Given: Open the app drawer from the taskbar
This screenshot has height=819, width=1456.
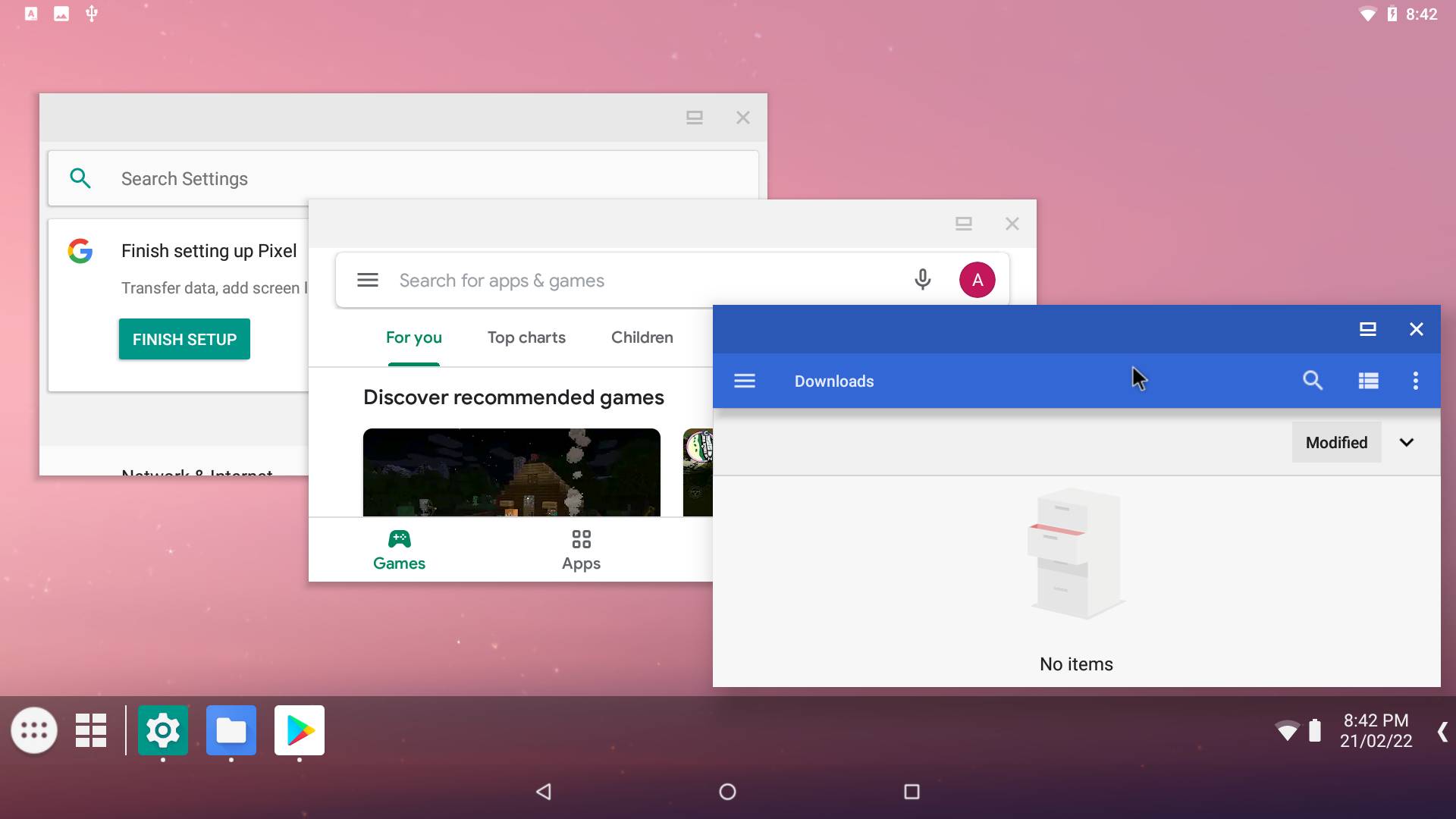Looking at the screenshot, I should (34, 730).
